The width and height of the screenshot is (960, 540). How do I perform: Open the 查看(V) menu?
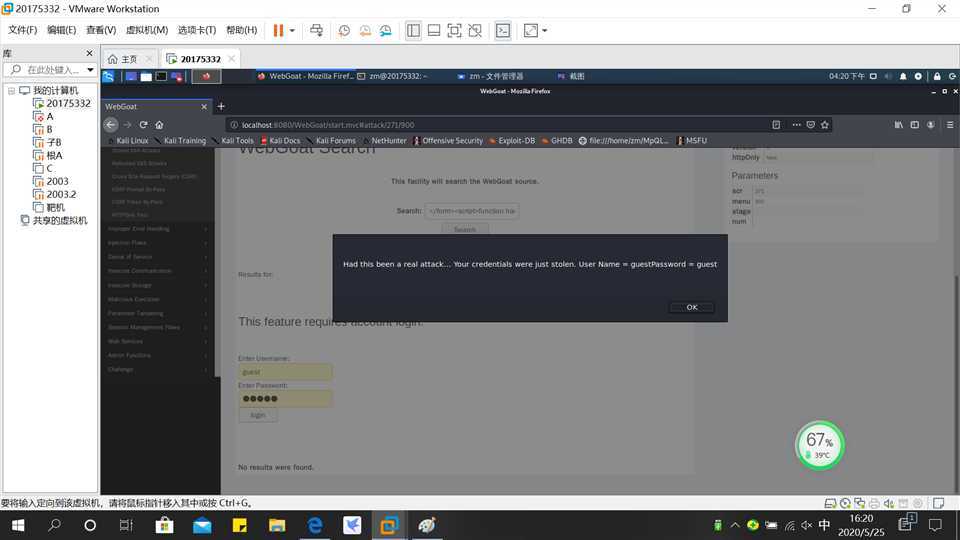coord(101,30)
